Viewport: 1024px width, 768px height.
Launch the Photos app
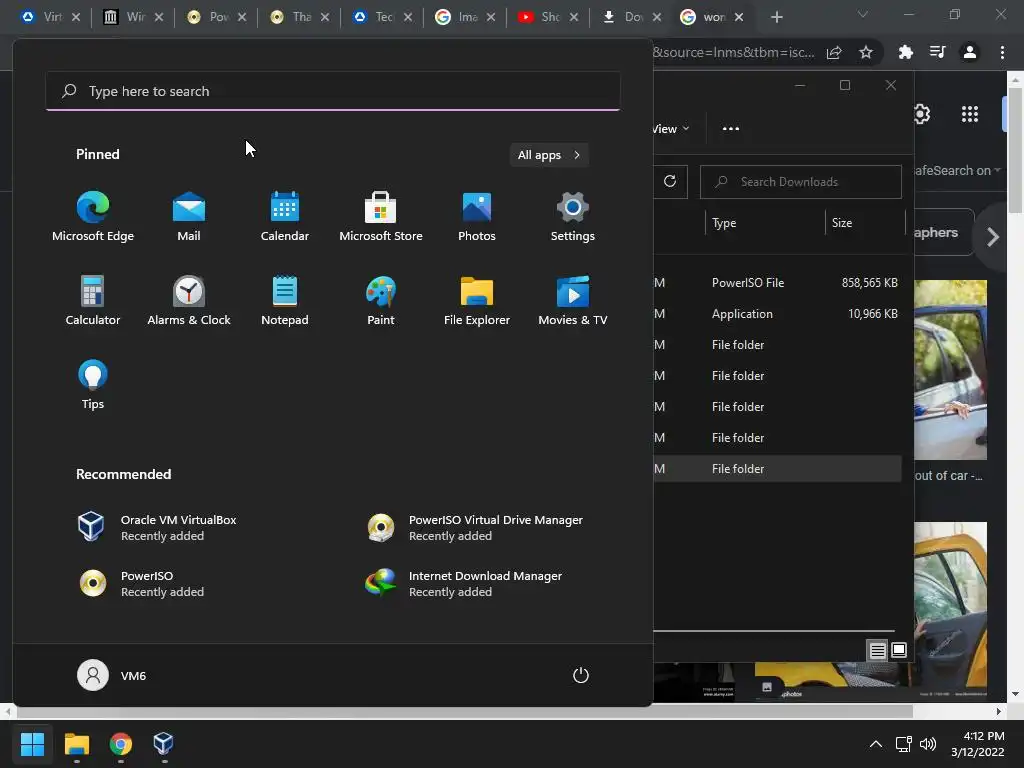coord(477,217)
